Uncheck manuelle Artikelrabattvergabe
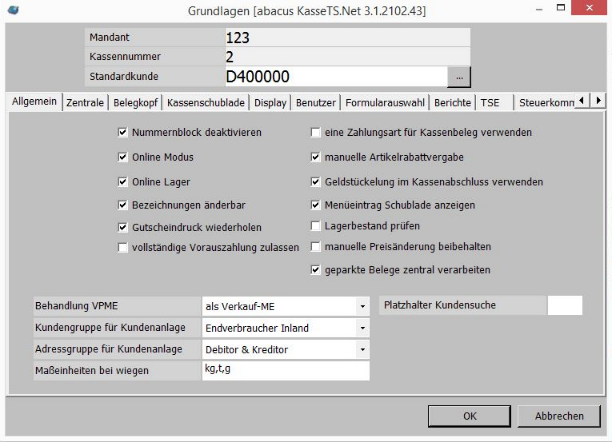The image size is (612, 442). tap(315, 157)
